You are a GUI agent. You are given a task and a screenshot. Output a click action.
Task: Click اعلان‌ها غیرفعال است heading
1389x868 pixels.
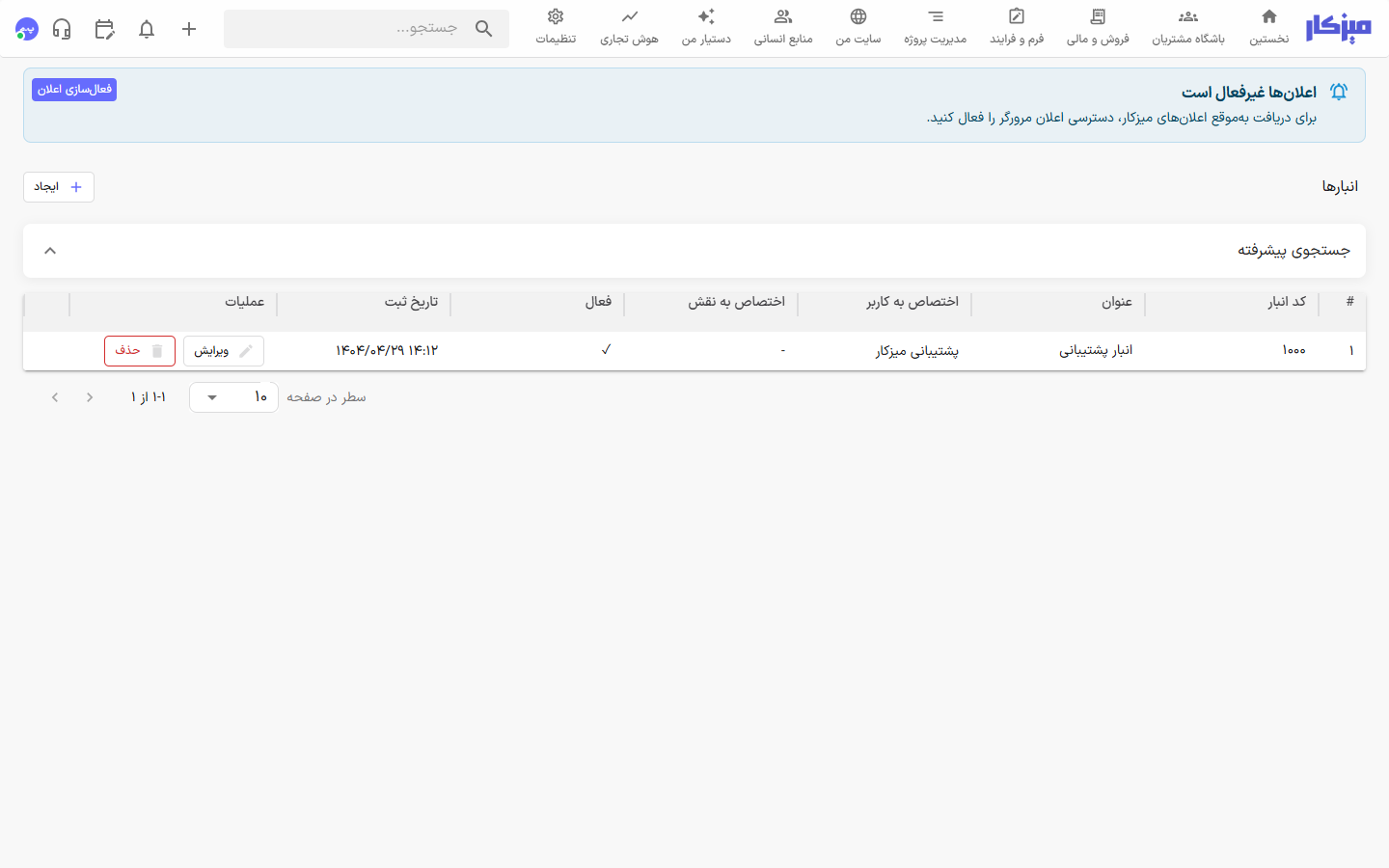1249,93
